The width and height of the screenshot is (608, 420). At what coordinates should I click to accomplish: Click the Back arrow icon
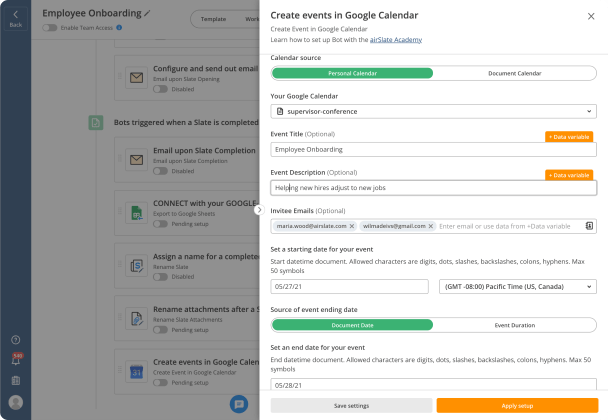(x=16, y=15)
